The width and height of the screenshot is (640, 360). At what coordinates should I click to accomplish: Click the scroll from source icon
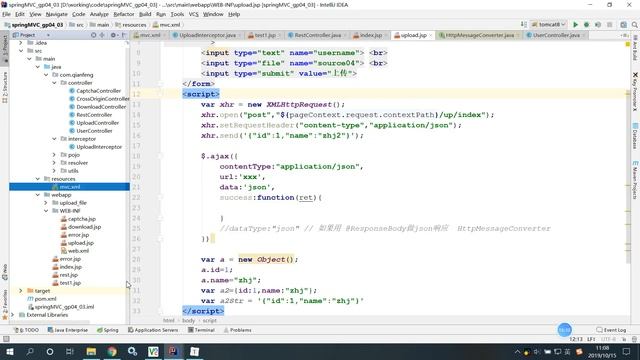pyautogui.click(x=93, y=35)
